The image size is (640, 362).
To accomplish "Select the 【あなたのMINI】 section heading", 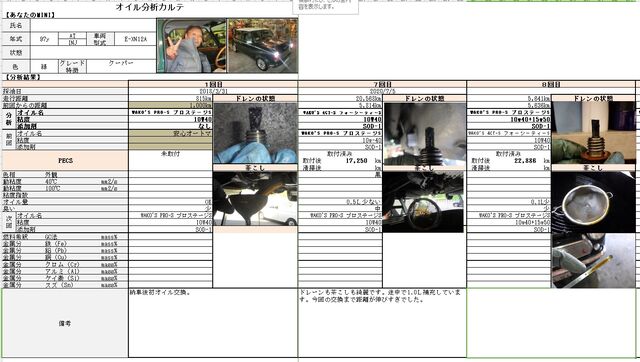I will [30, 15].
